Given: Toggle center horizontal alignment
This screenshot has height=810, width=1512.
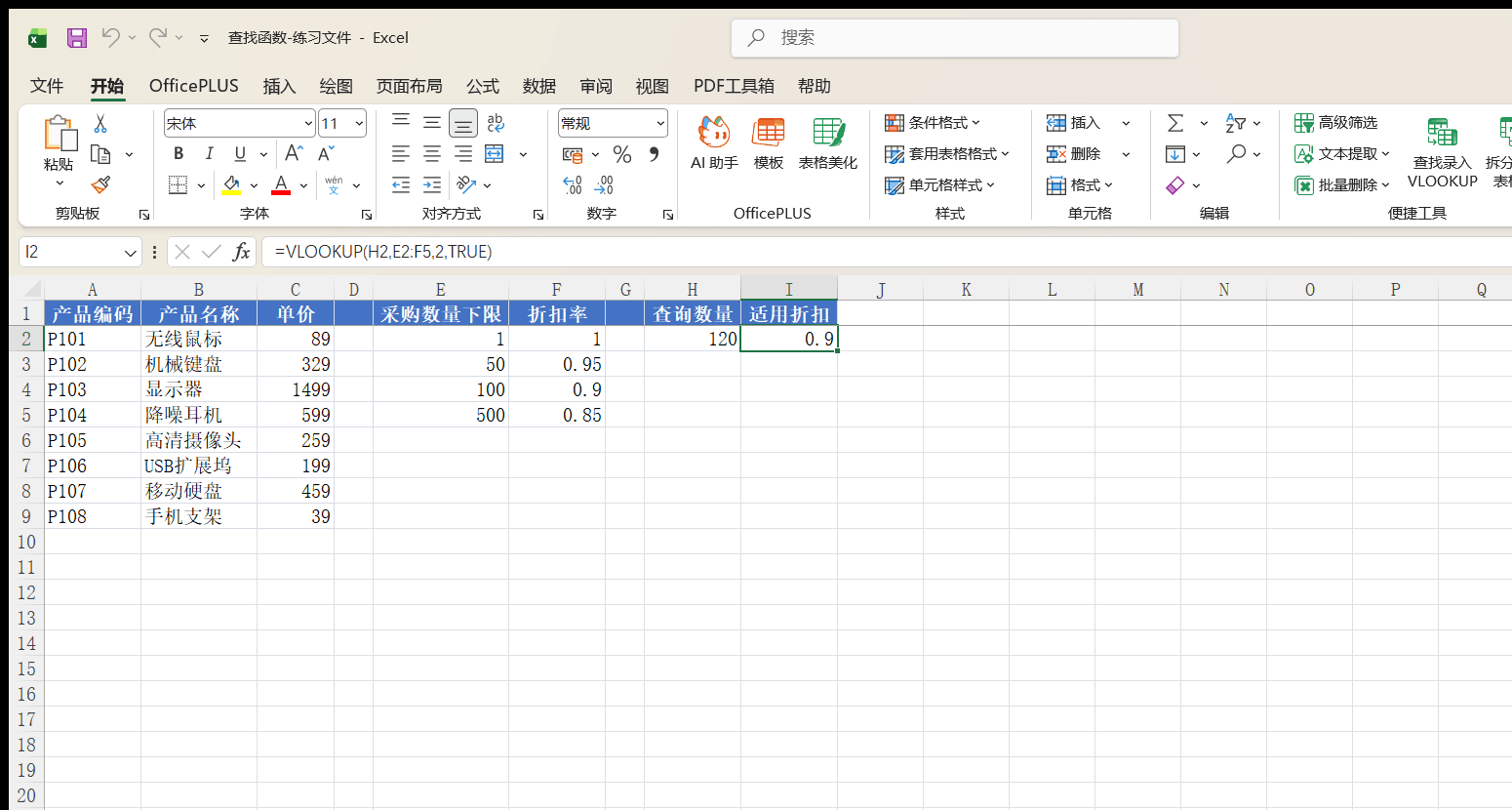Looking at the screenshot, I should click(432, 154).
